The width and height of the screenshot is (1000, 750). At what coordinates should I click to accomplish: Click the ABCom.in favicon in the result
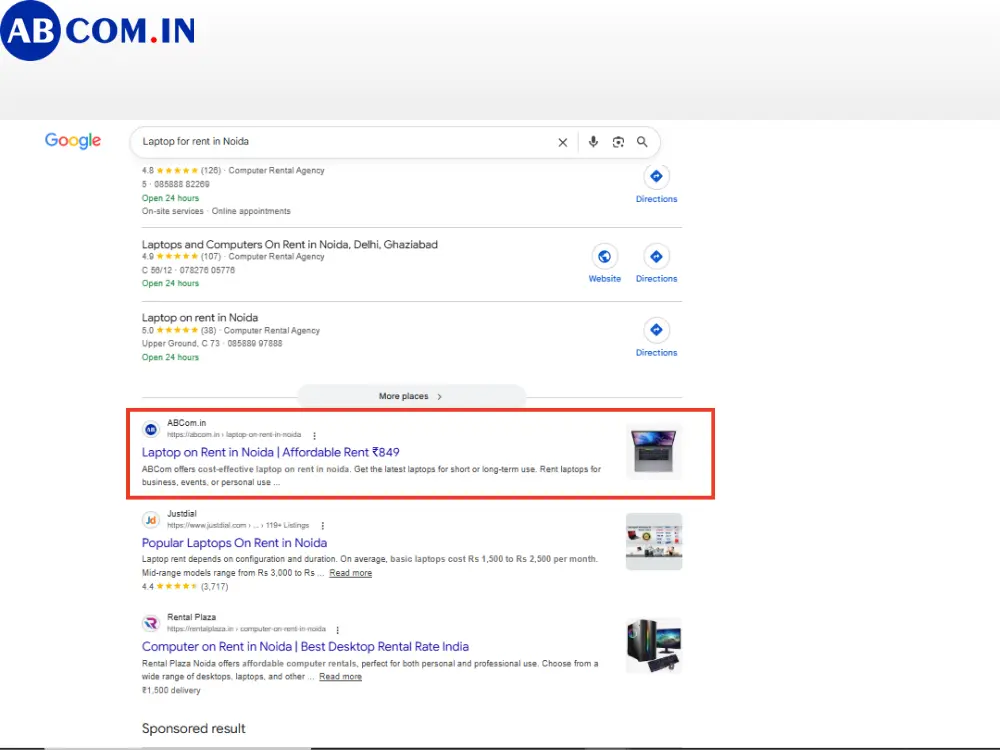click(151, 429)
